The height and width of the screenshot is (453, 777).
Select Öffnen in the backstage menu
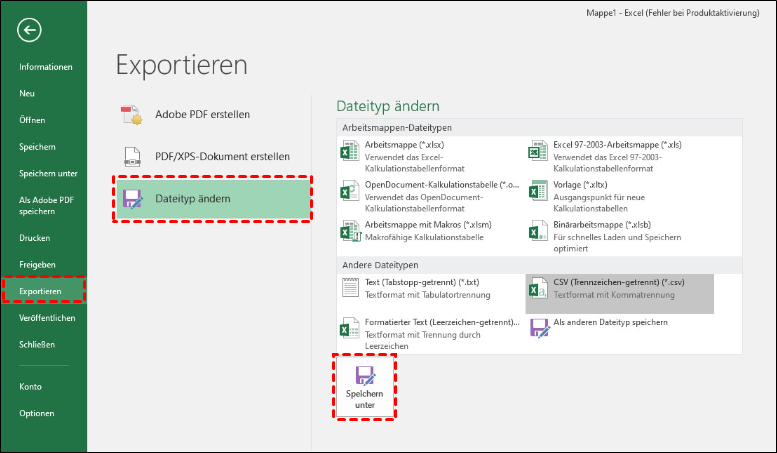(x=32, y=120)
